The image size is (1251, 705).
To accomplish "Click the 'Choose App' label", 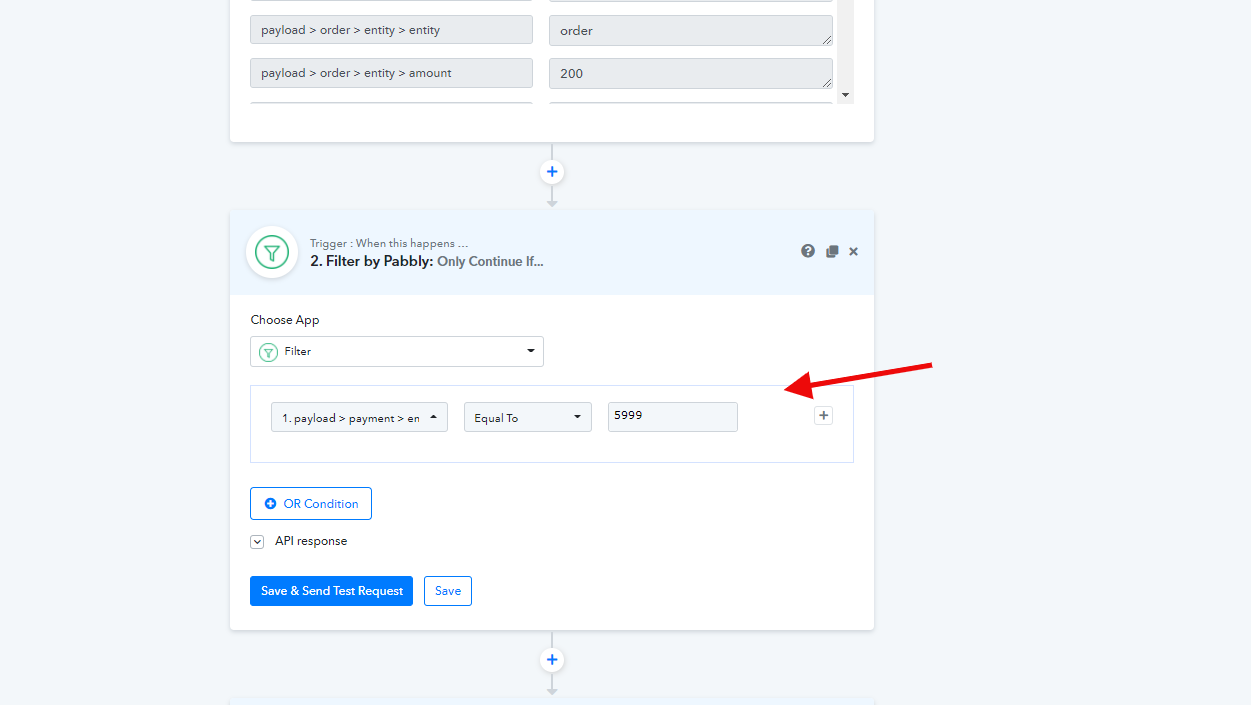I will click(x=285, y=320).
